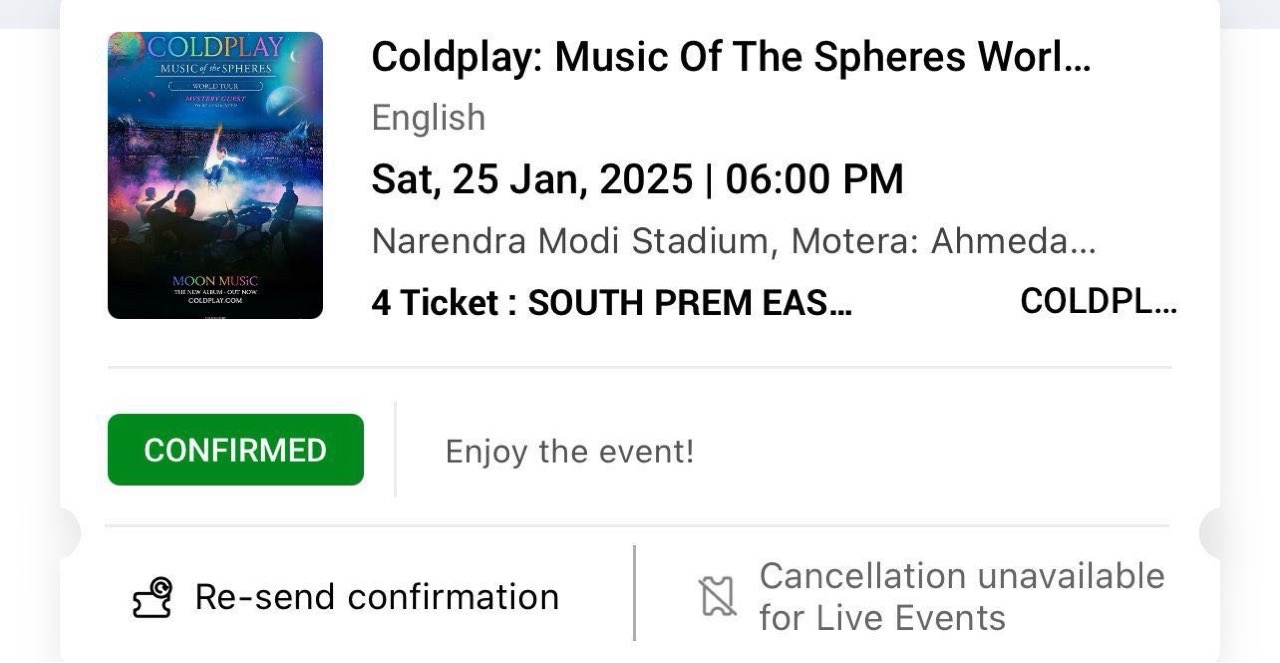The height and width of the screenshot is (663, 1280).
Task: Click the Re-send confirmation ticket icon
Action: pos(153,598)
